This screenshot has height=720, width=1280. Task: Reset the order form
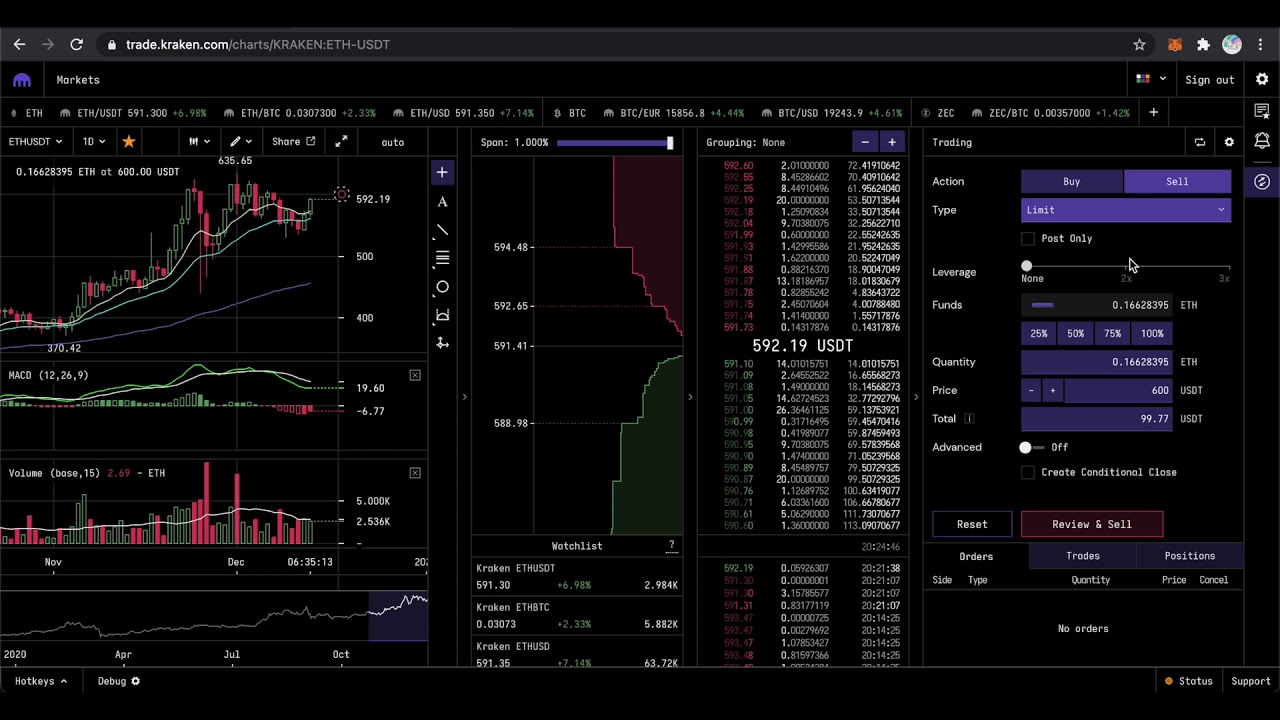(x=972, y=524)
